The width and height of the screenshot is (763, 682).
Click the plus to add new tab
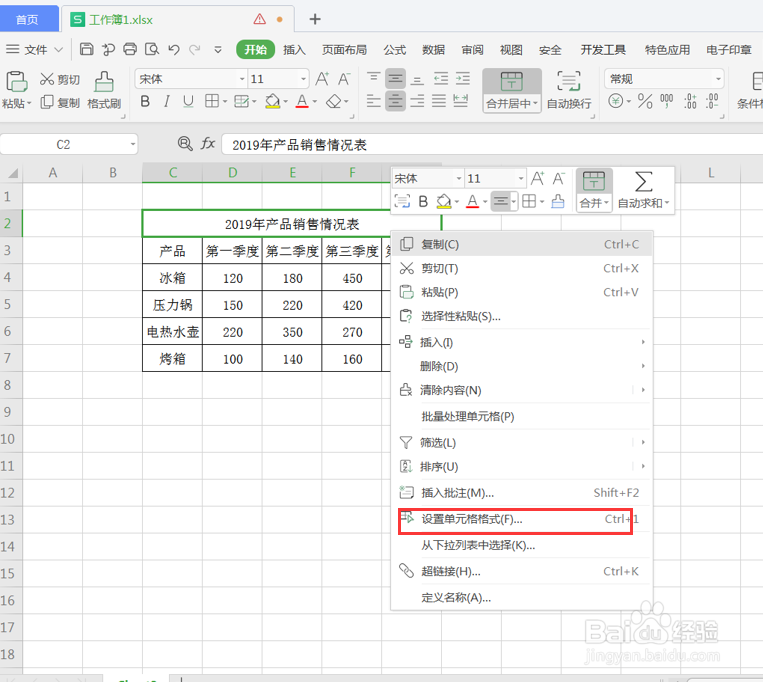[315, 19]
